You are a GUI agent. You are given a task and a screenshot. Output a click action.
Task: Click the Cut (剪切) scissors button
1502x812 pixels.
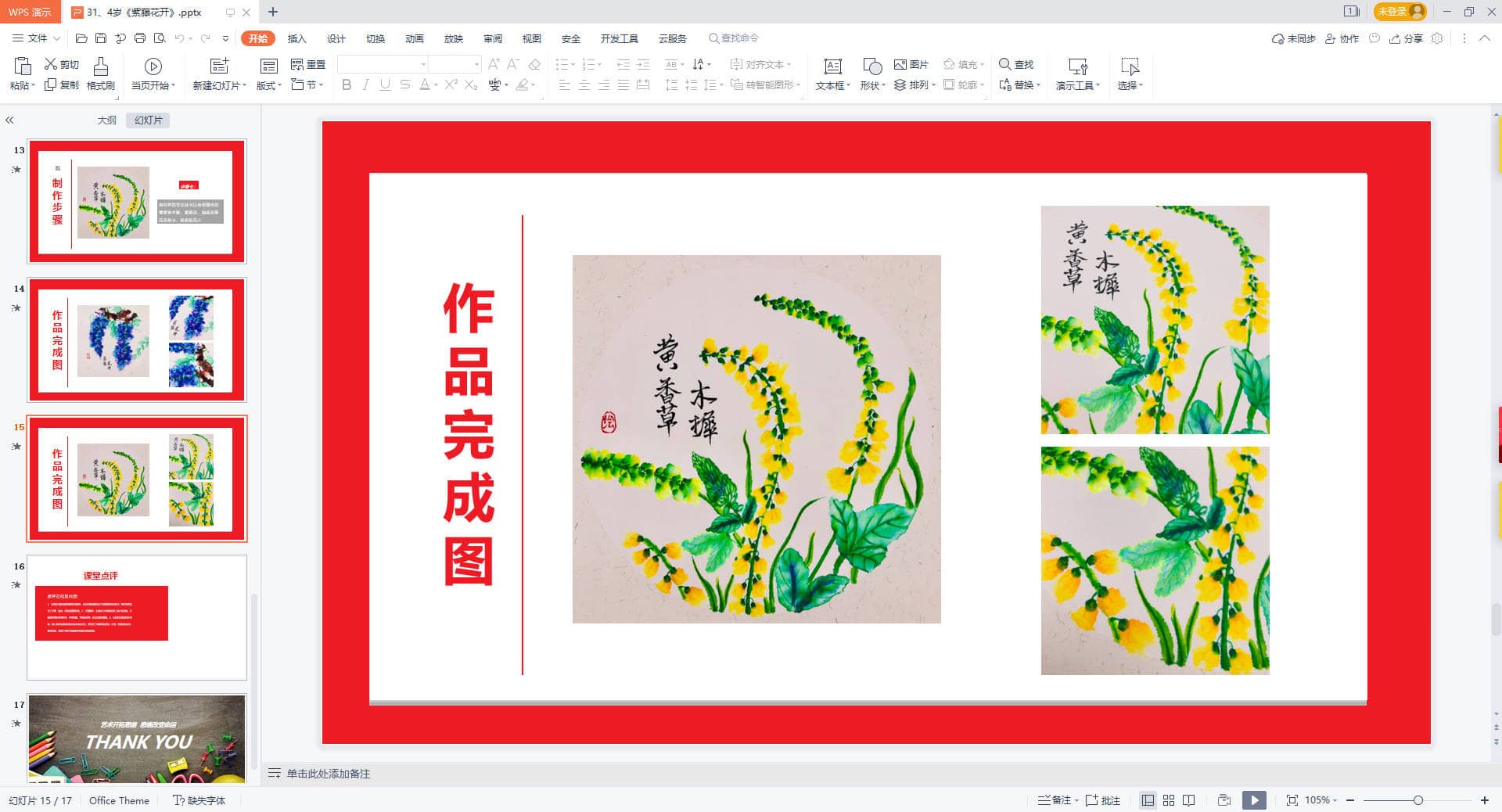click(x=62, y=64)
